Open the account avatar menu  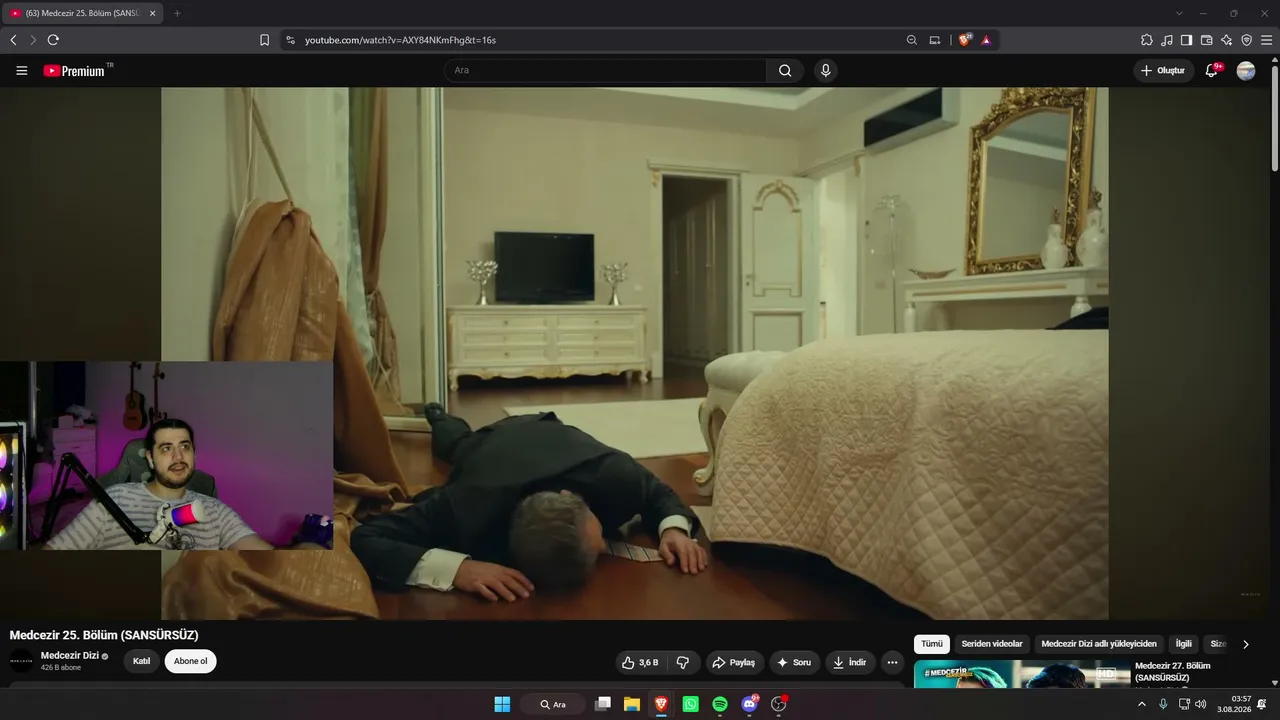click(1246, 70)
